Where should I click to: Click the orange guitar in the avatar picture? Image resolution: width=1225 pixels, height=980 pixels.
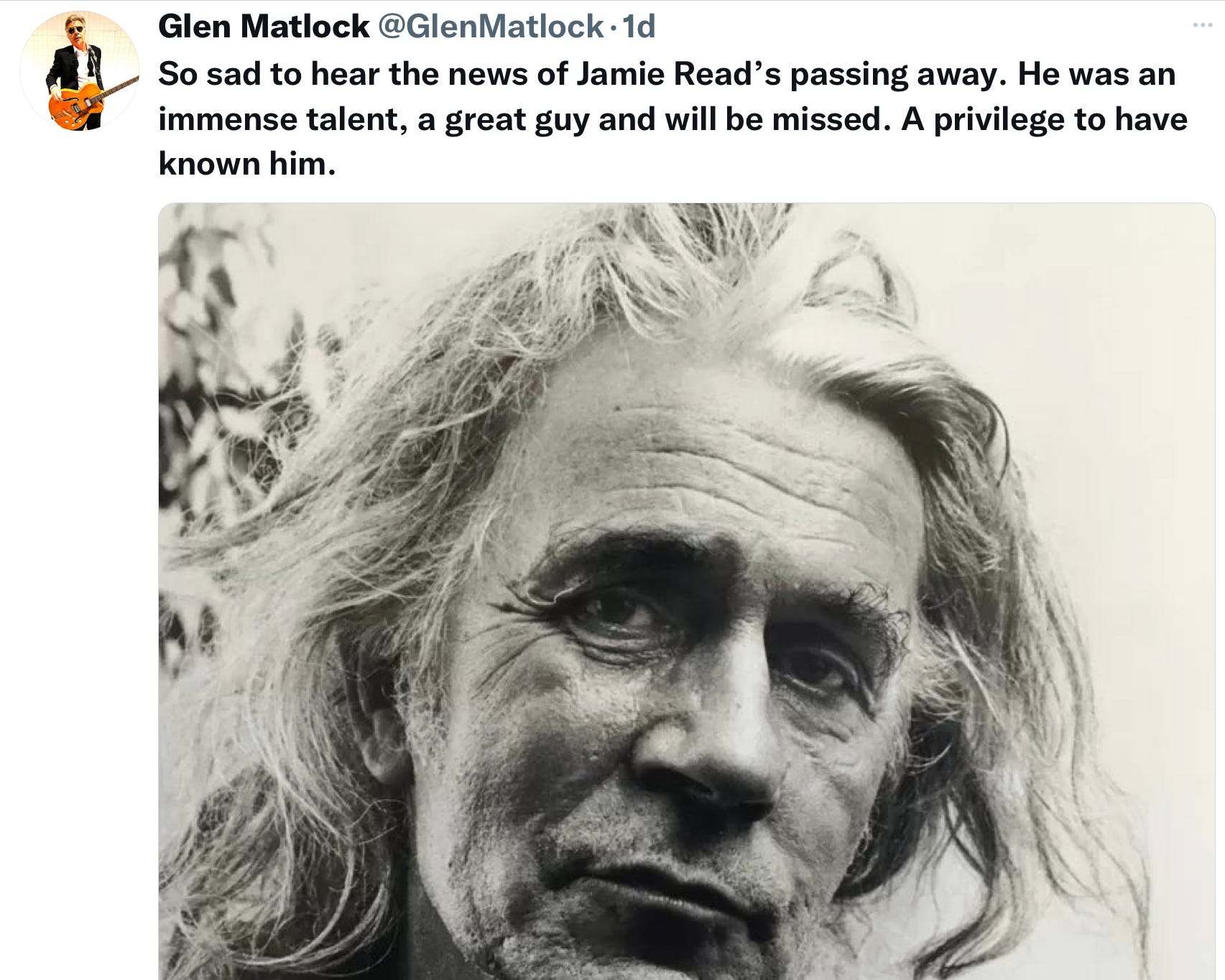pos(78,103)
